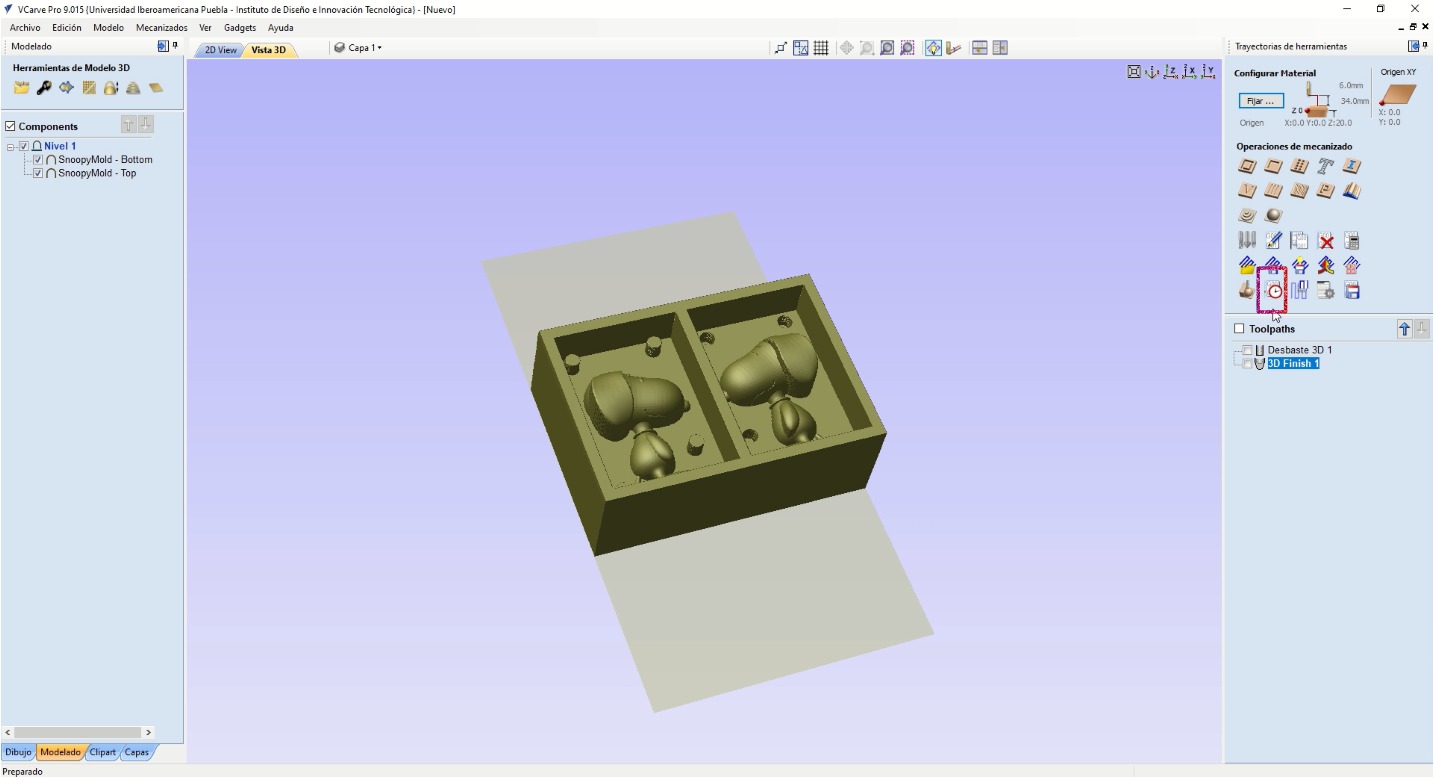Open the V-Carve toolpath operation
The width and height of the screenshot is (1434, 778).
[1247, 190]
